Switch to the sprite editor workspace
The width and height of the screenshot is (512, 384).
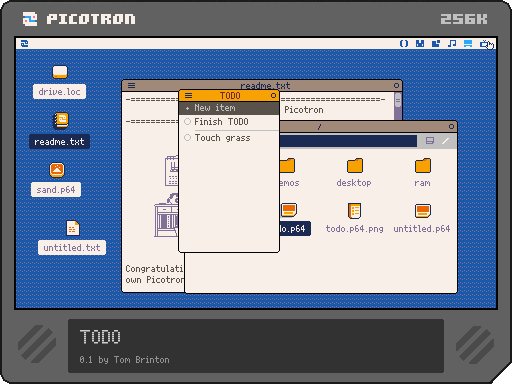click(x=420, y=44)
